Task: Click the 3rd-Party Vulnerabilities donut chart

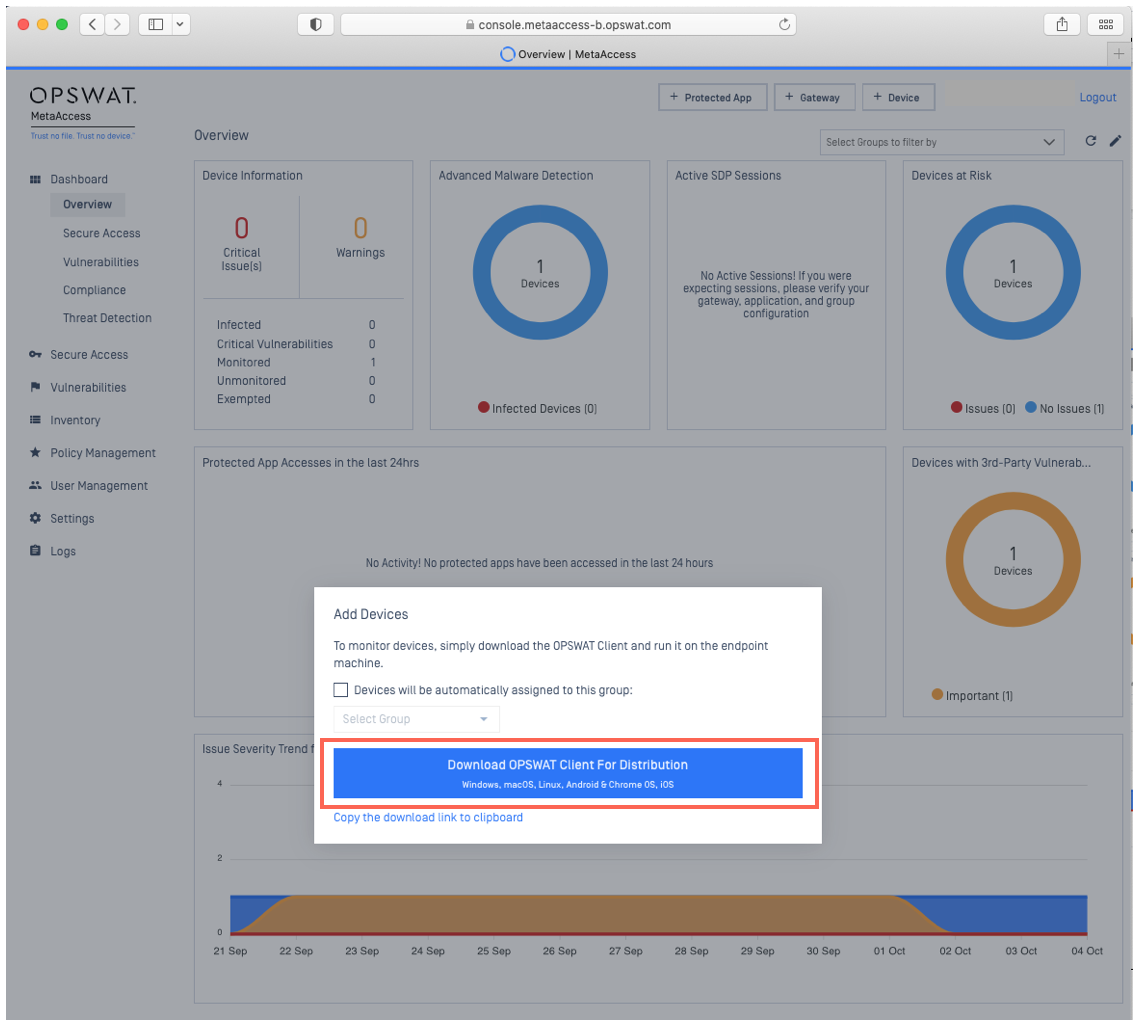Action: pyautogui.click(x=1013, y=560)
